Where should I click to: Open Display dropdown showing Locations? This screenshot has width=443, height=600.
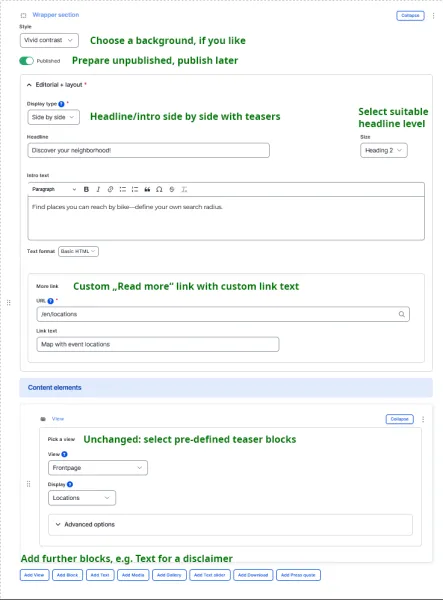(x=82, y=498)
